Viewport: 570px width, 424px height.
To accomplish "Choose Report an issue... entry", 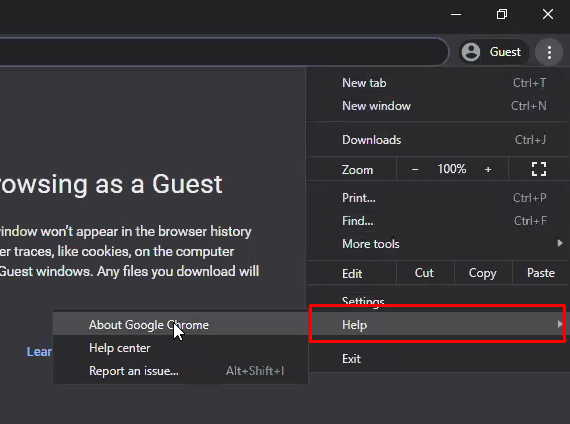I will coord(180,371).
